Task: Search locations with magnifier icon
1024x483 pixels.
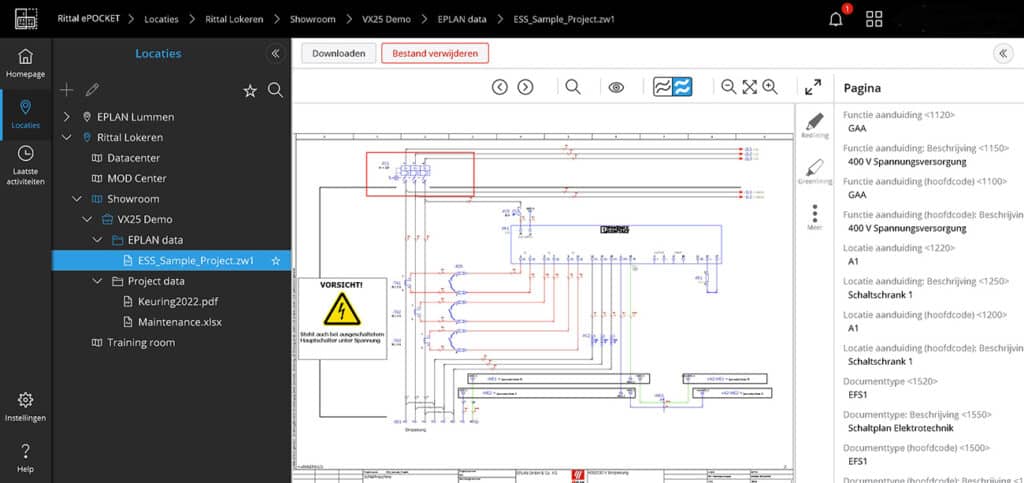Action: click(276, 90)
